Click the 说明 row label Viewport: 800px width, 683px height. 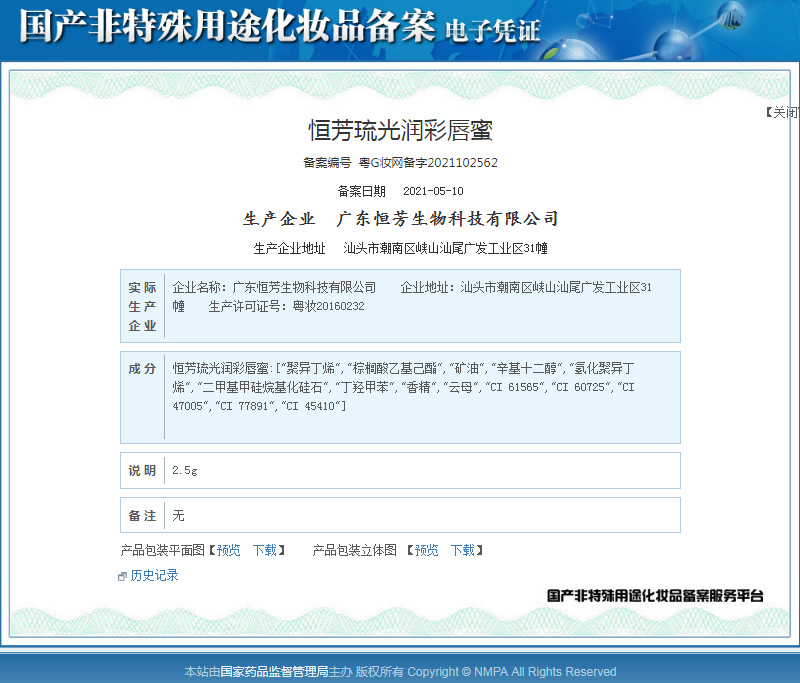142,470
